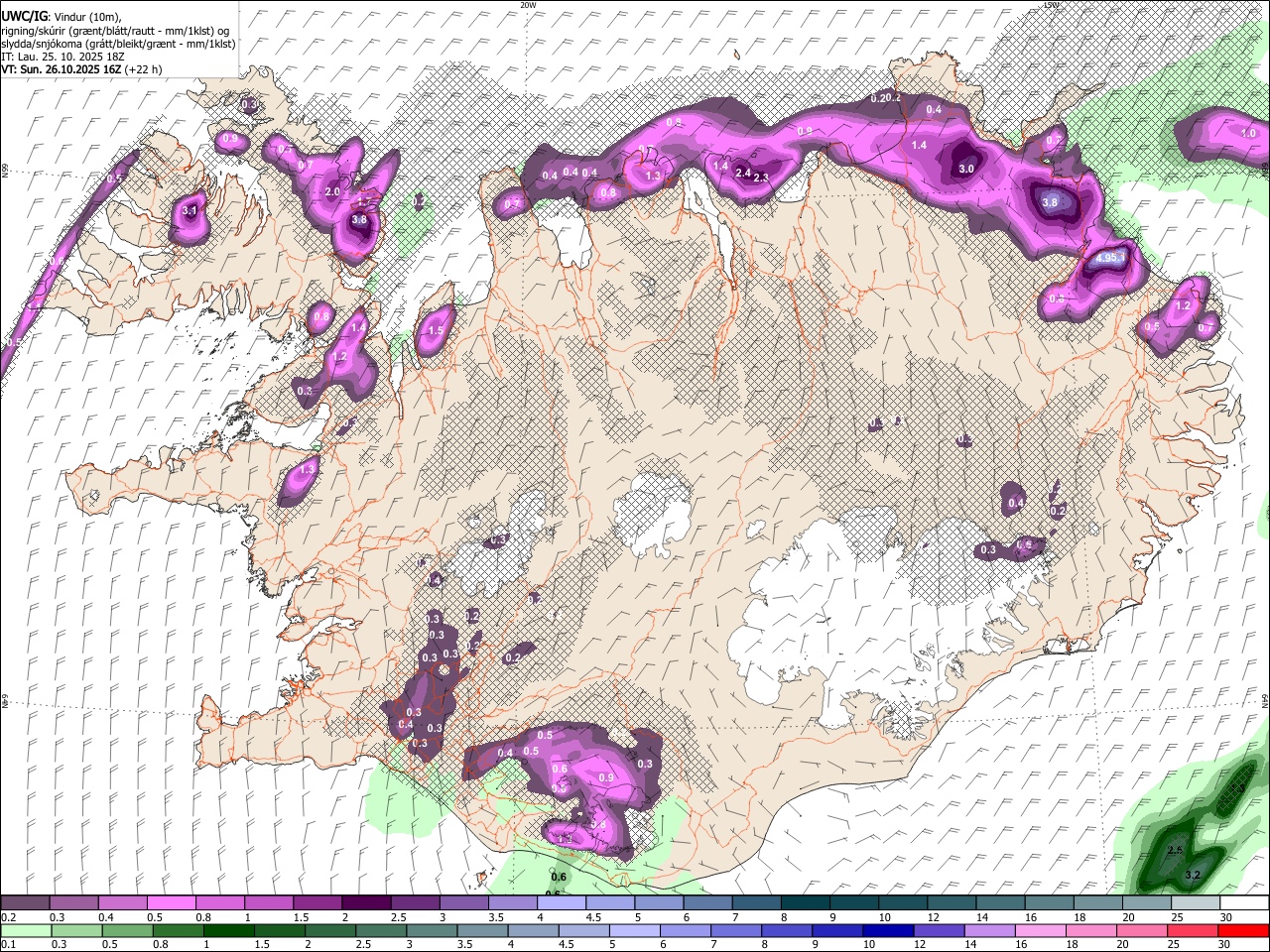Viewport: 1270px width, 952px height.
Task: Click the "rigning/skúrir" description line
Action: (115, 31)
